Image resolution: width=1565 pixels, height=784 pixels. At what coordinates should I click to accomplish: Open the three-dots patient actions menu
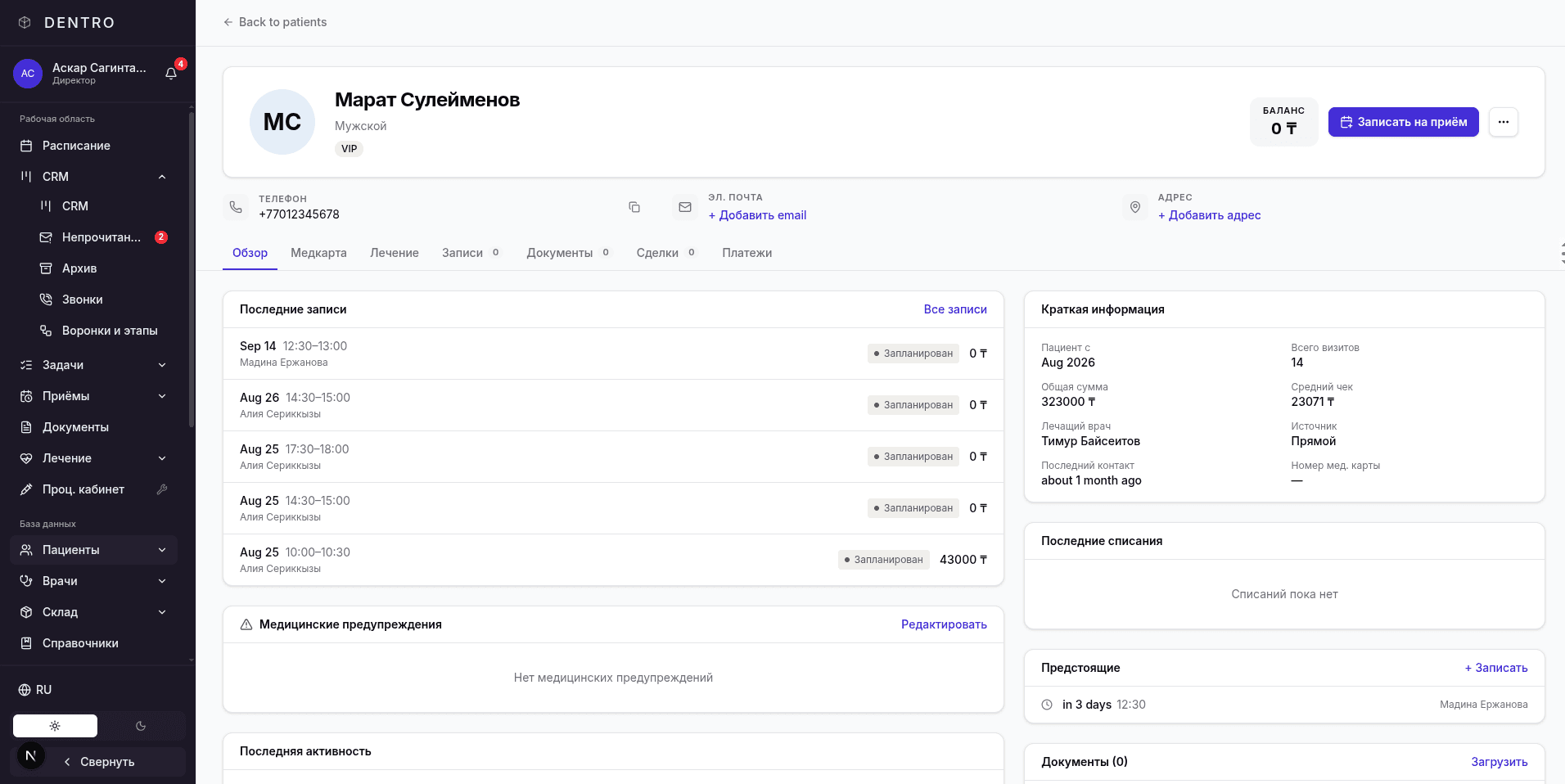pos(1503,122)
